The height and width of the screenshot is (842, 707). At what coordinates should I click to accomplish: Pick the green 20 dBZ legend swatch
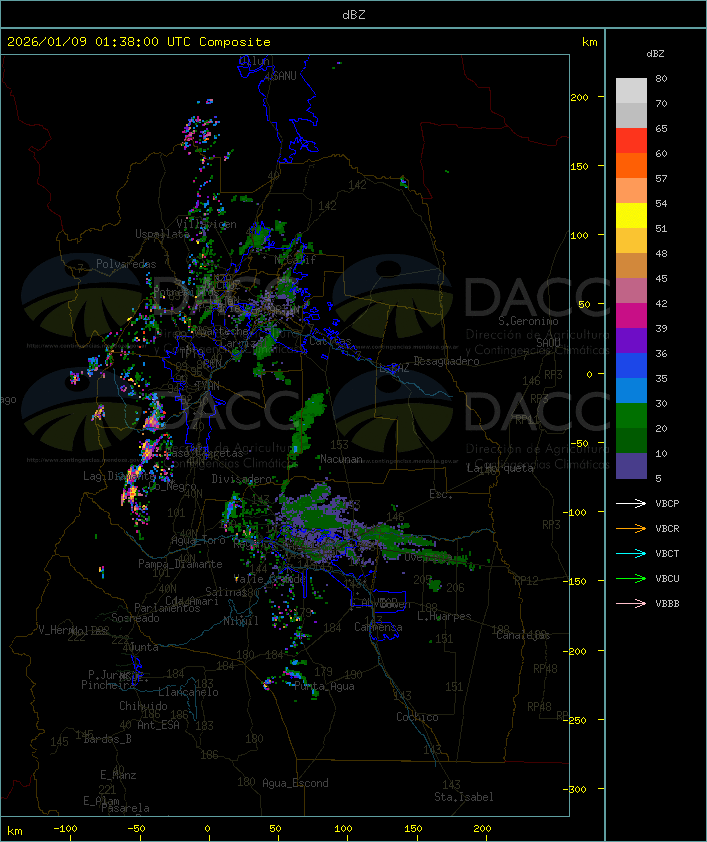[x=631, y=415]
